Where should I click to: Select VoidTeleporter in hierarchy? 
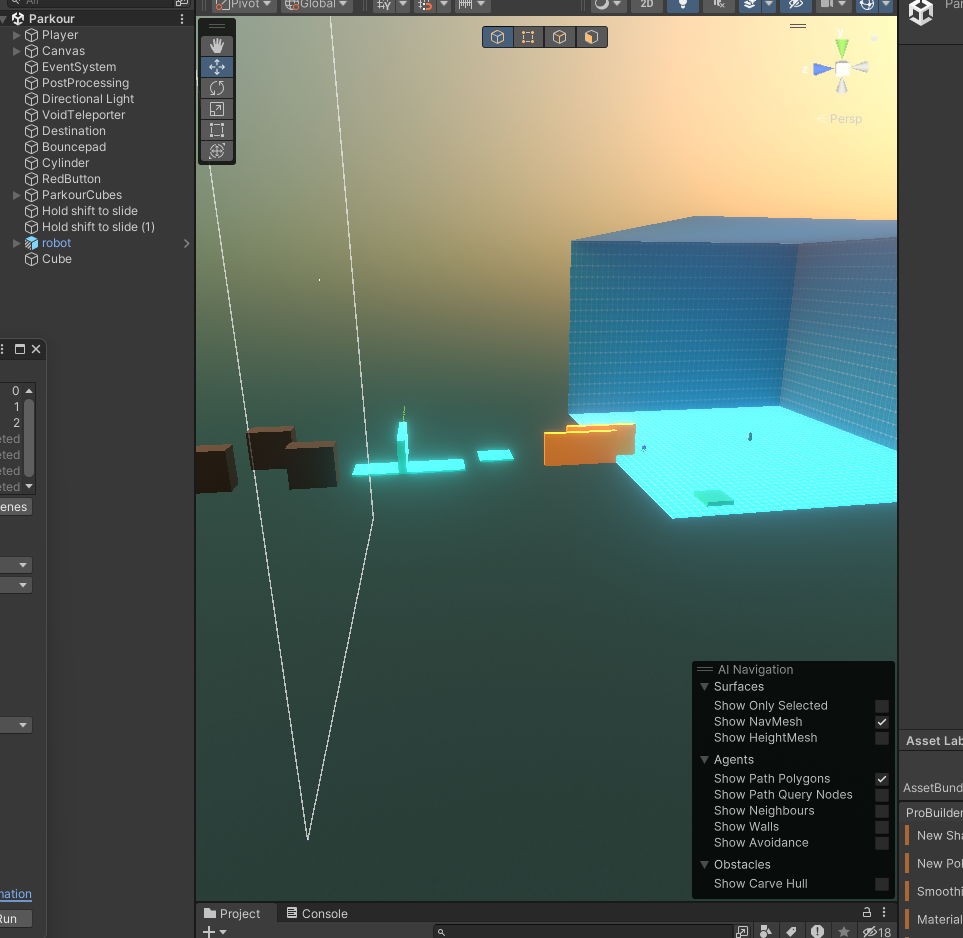coord(83,115)
